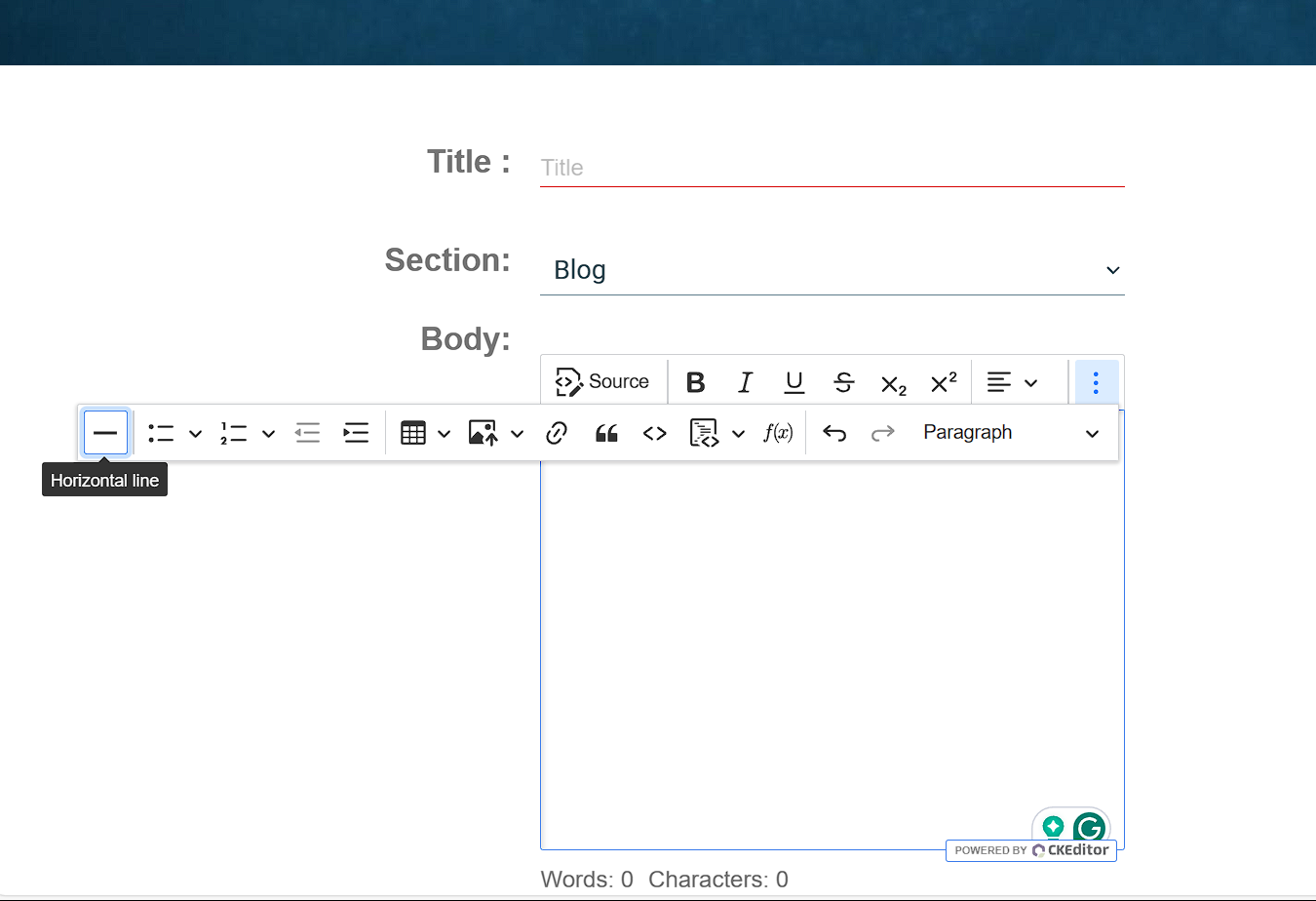Expand the numbered list options chevron
Viewport: 1316px width, 901px height.
pos(269,432)
